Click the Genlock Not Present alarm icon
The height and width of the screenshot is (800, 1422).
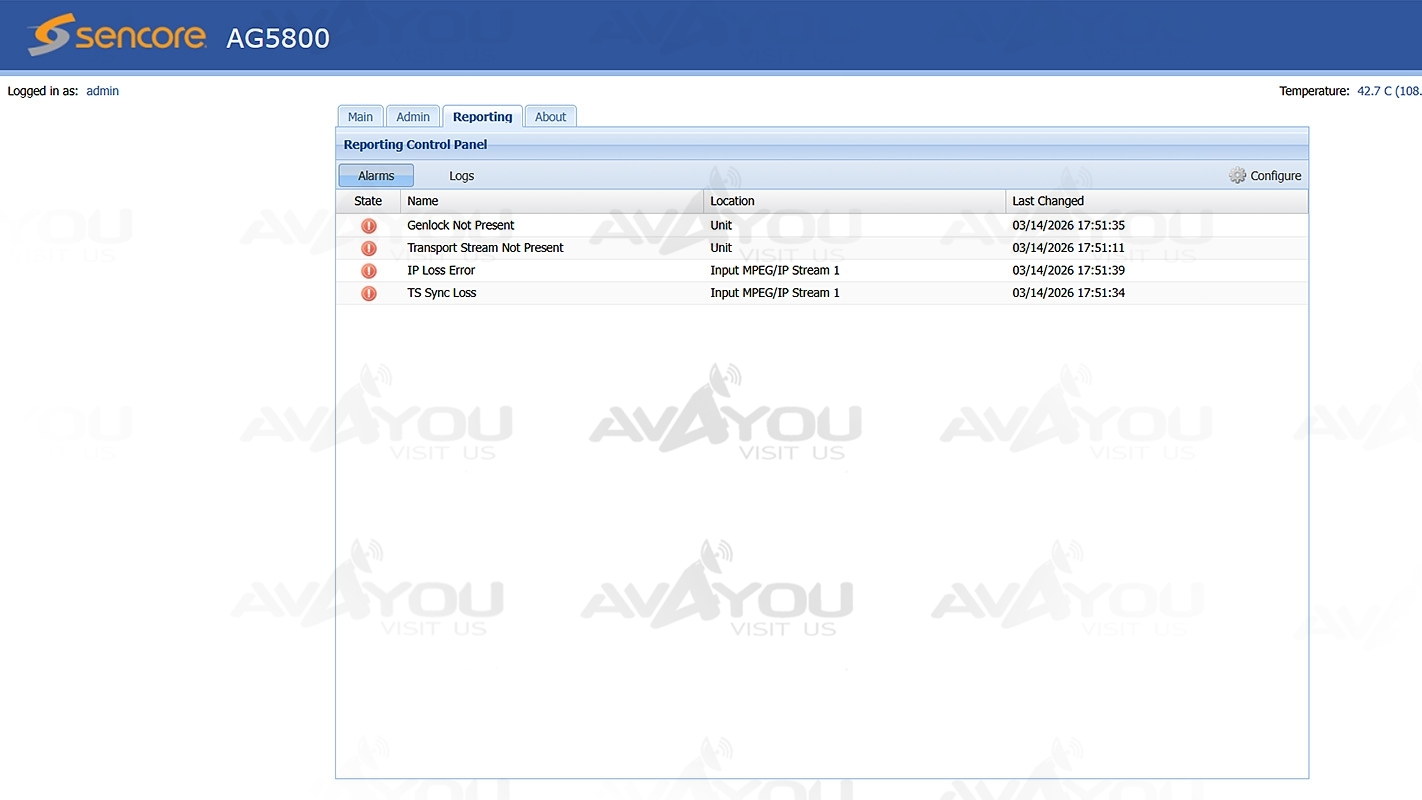coord(369,226)
